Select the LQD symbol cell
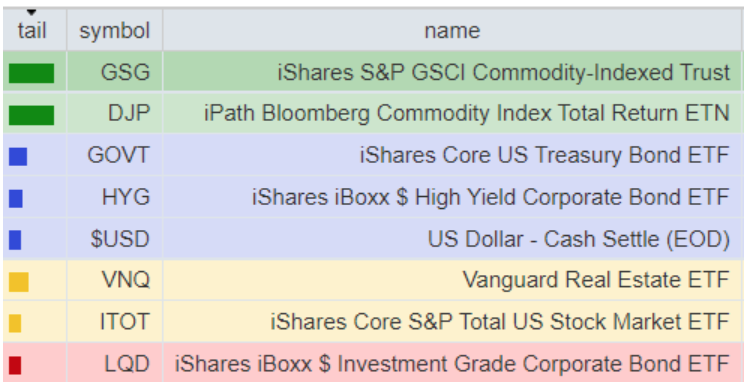Screen dimensions: 746x386 [115, 364]
